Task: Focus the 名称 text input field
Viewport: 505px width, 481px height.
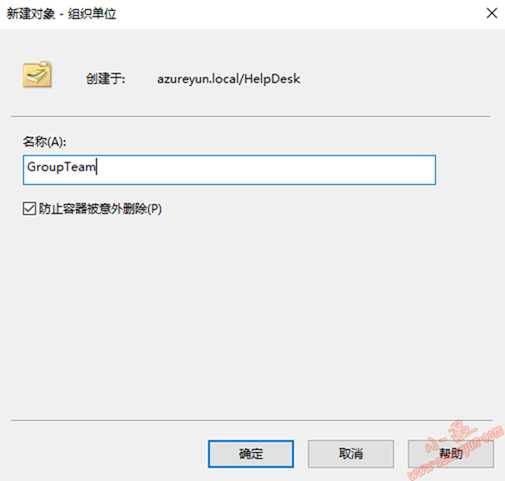Action: point(229,170)
